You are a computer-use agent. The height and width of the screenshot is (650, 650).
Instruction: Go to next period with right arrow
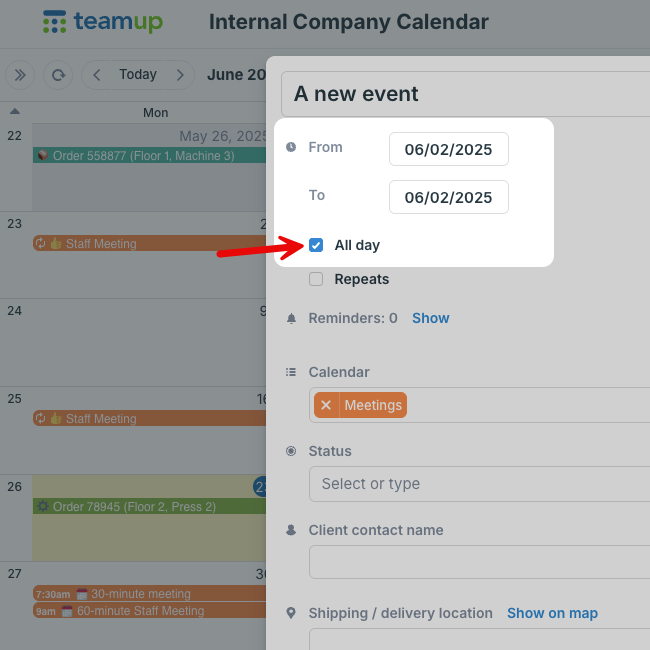point(179,75)
